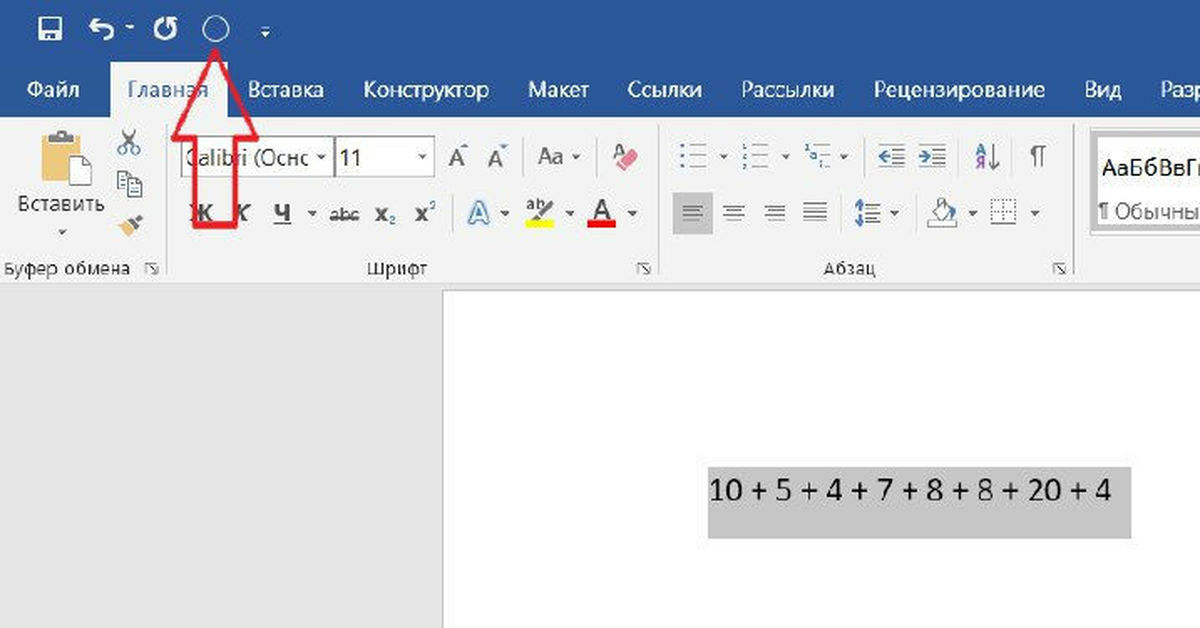Image resolution: width=1200 pixels, height=628 pixels.
Task: Customize the Quick Access Toolbar dropdown
Action: (265, 32)
